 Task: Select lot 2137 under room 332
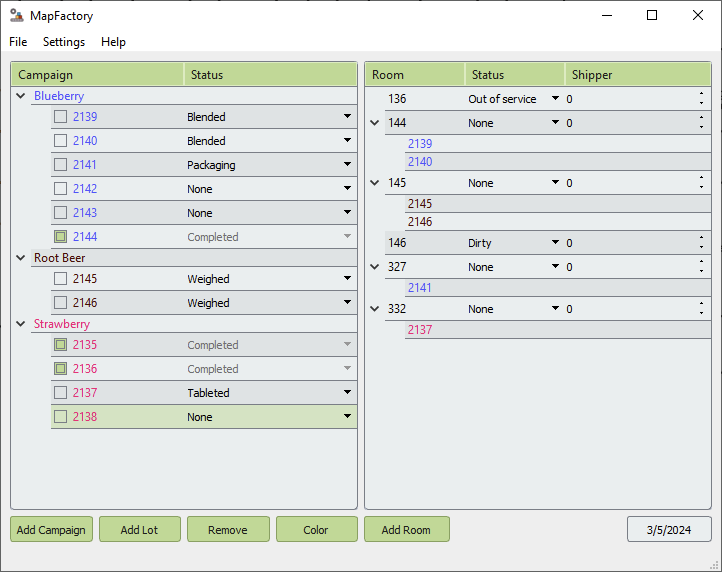tap(558, 329)
